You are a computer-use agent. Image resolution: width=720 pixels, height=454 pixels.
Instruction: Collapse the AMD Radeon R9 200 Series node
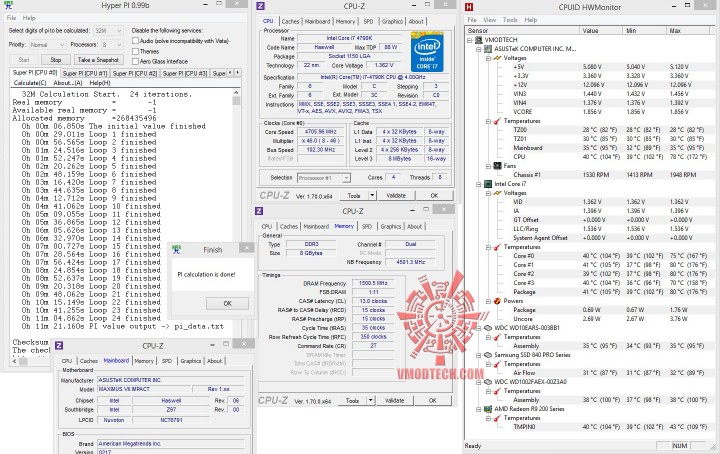tap(478, 409)
